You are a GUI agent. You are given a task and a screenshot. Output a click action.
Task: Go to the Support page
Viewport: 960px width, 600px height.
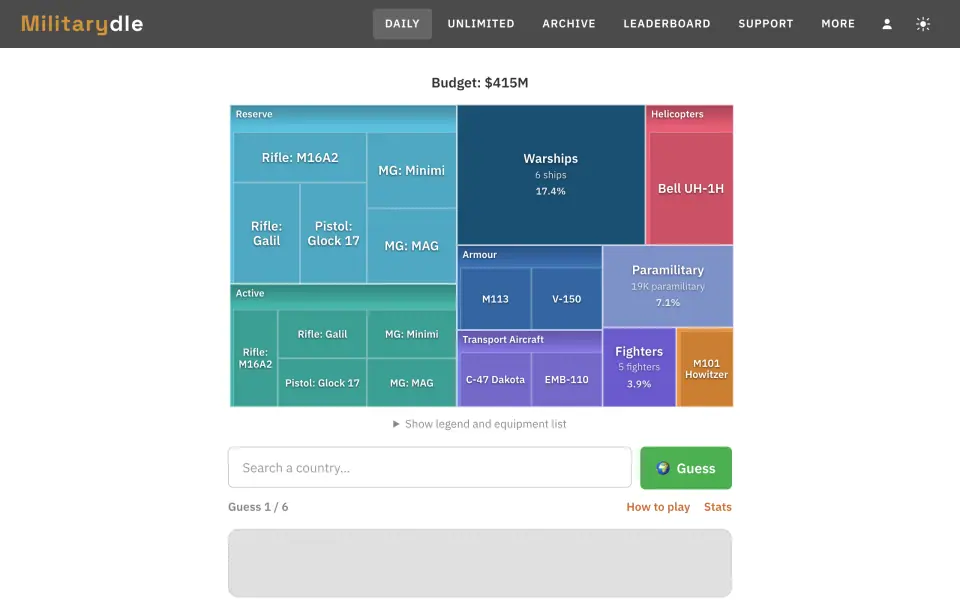[765, 24]
